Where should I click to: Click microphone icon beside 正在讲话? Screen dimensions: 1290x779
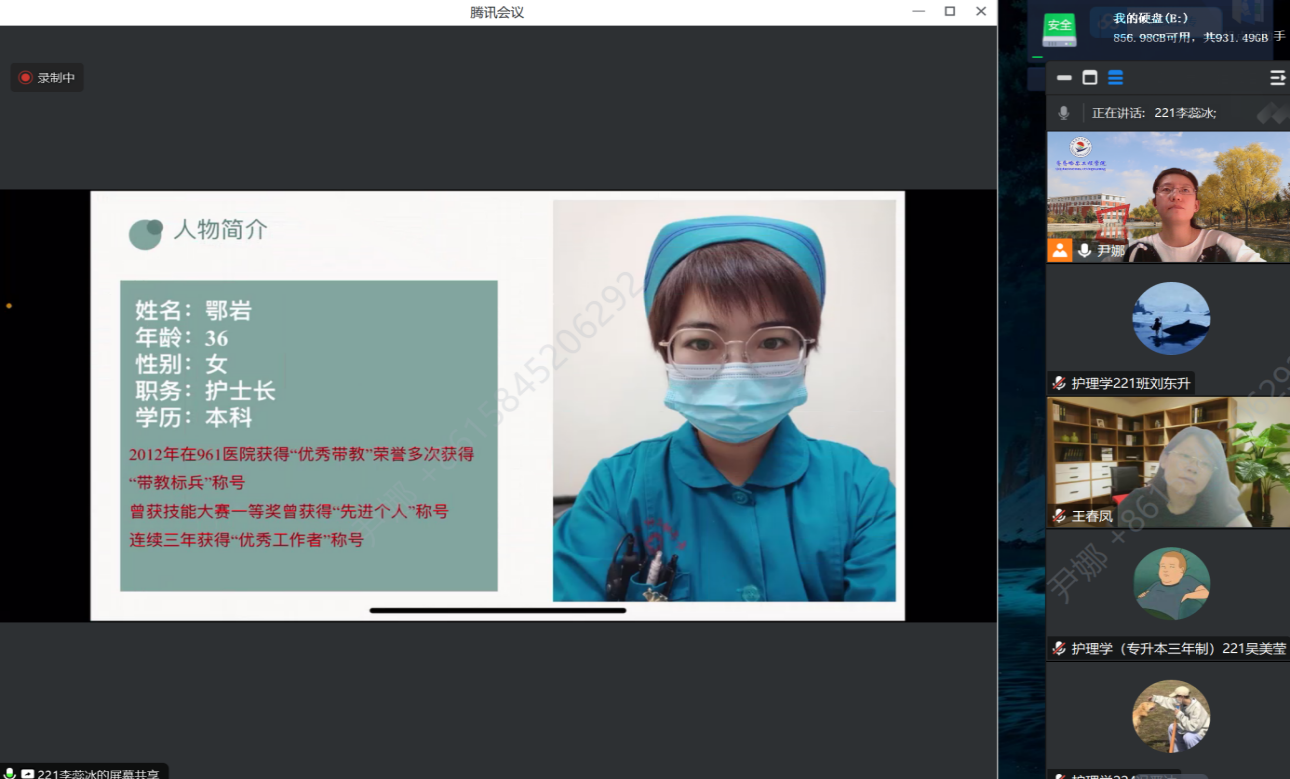pyautogui.click(x=1064, y=113)
